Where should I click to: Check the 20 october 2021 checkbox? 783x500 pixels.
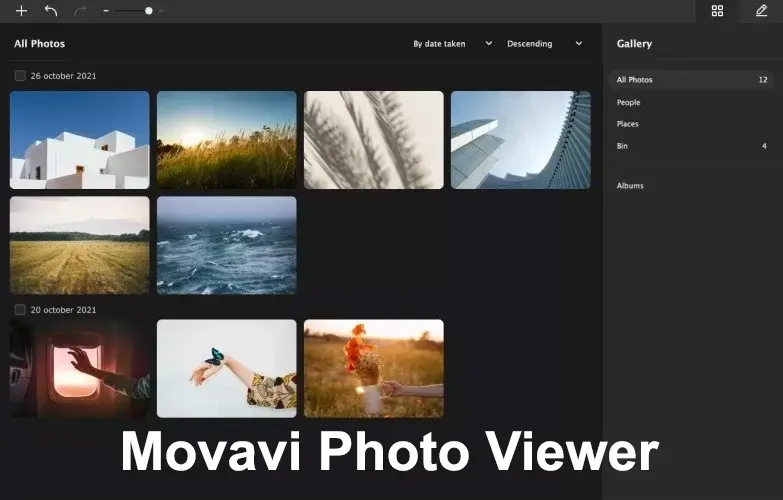pos(20,310)
